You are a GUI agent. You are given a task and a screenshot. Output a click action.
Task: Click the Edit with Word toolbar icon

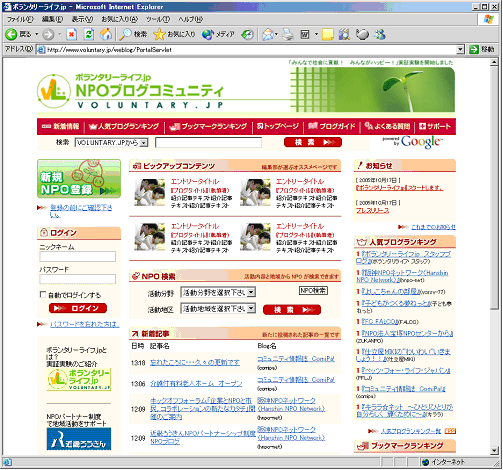[305, 34]
